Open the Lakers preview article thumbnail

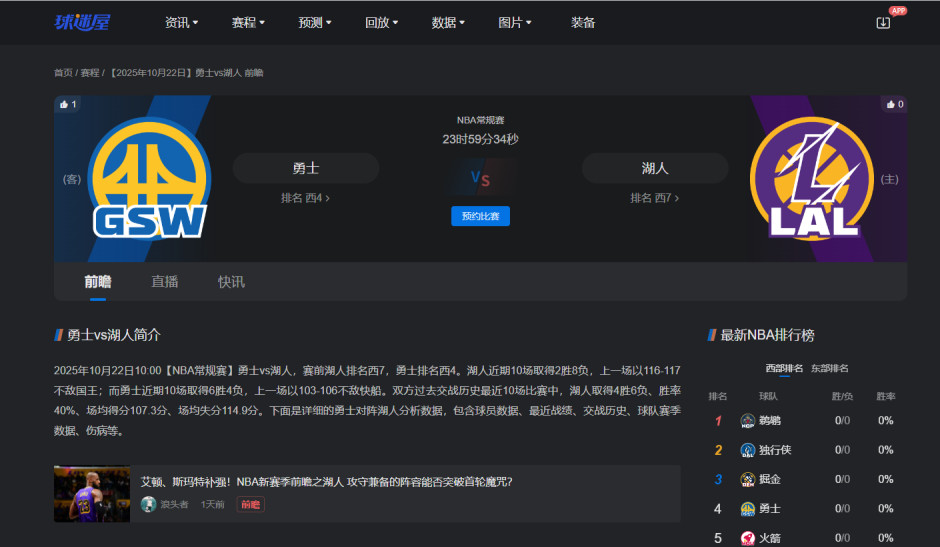coord(92,493)
